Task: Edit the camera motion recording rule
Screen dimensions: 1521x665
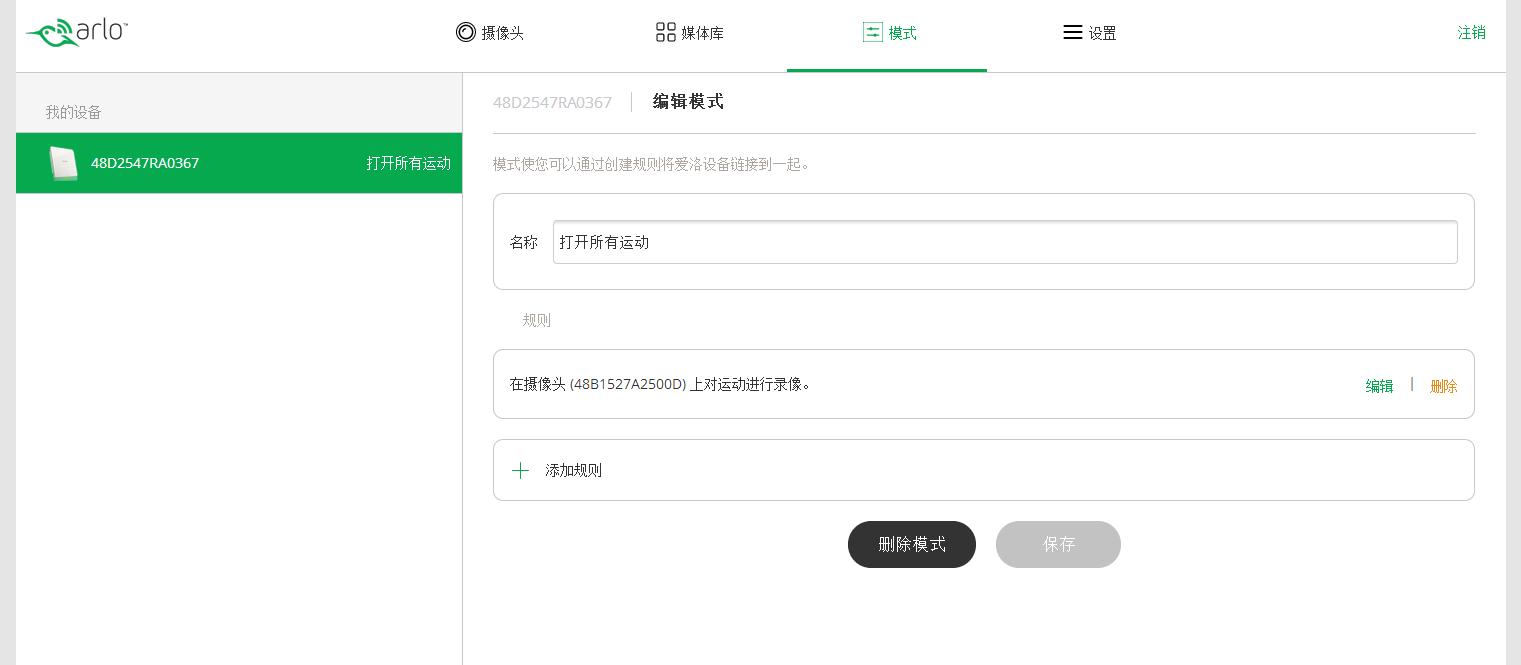Action: (1379, 386)
